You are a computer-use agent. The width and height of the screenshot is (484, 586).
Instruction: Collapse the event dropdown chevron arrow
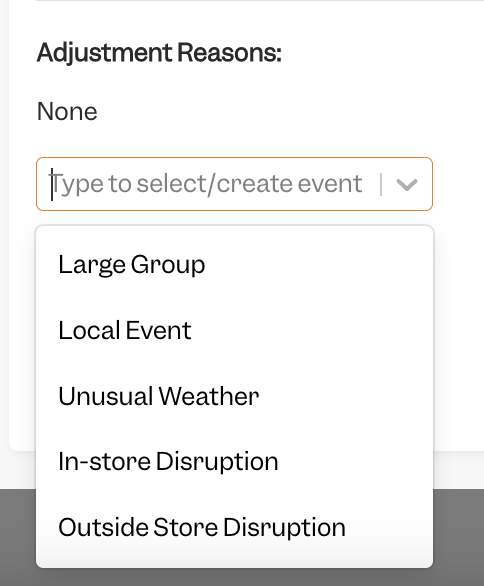(x=406, y=184)
